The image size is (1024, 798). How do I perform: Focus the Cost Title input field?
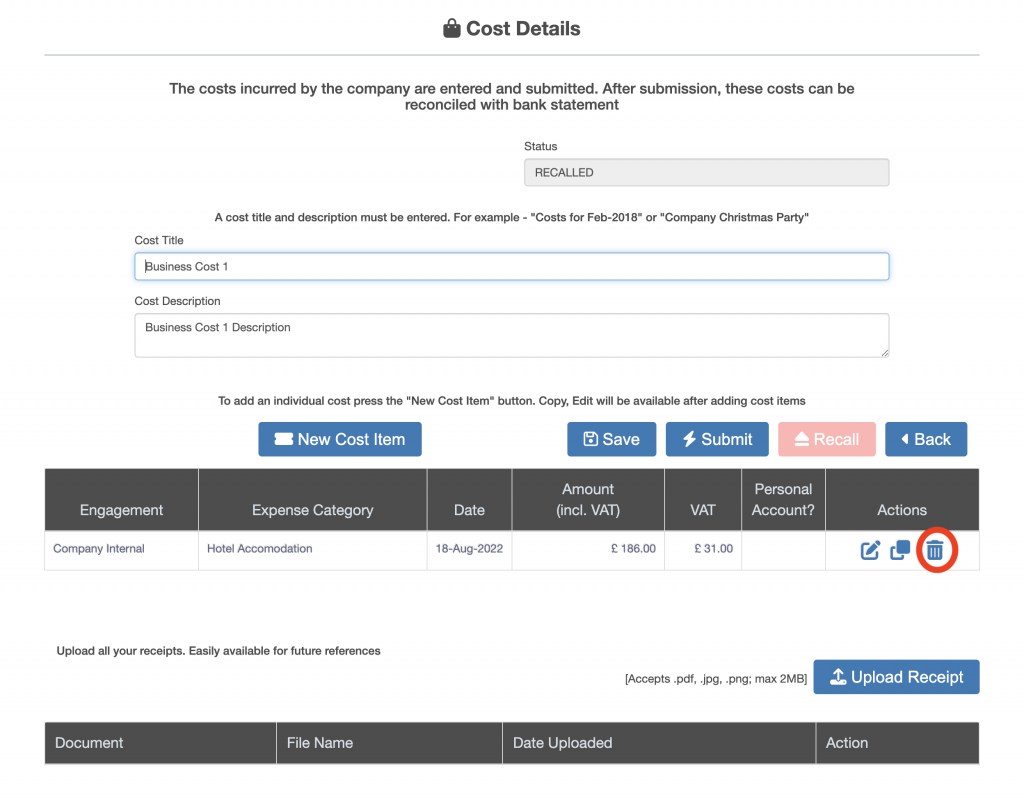click(511, 267)
